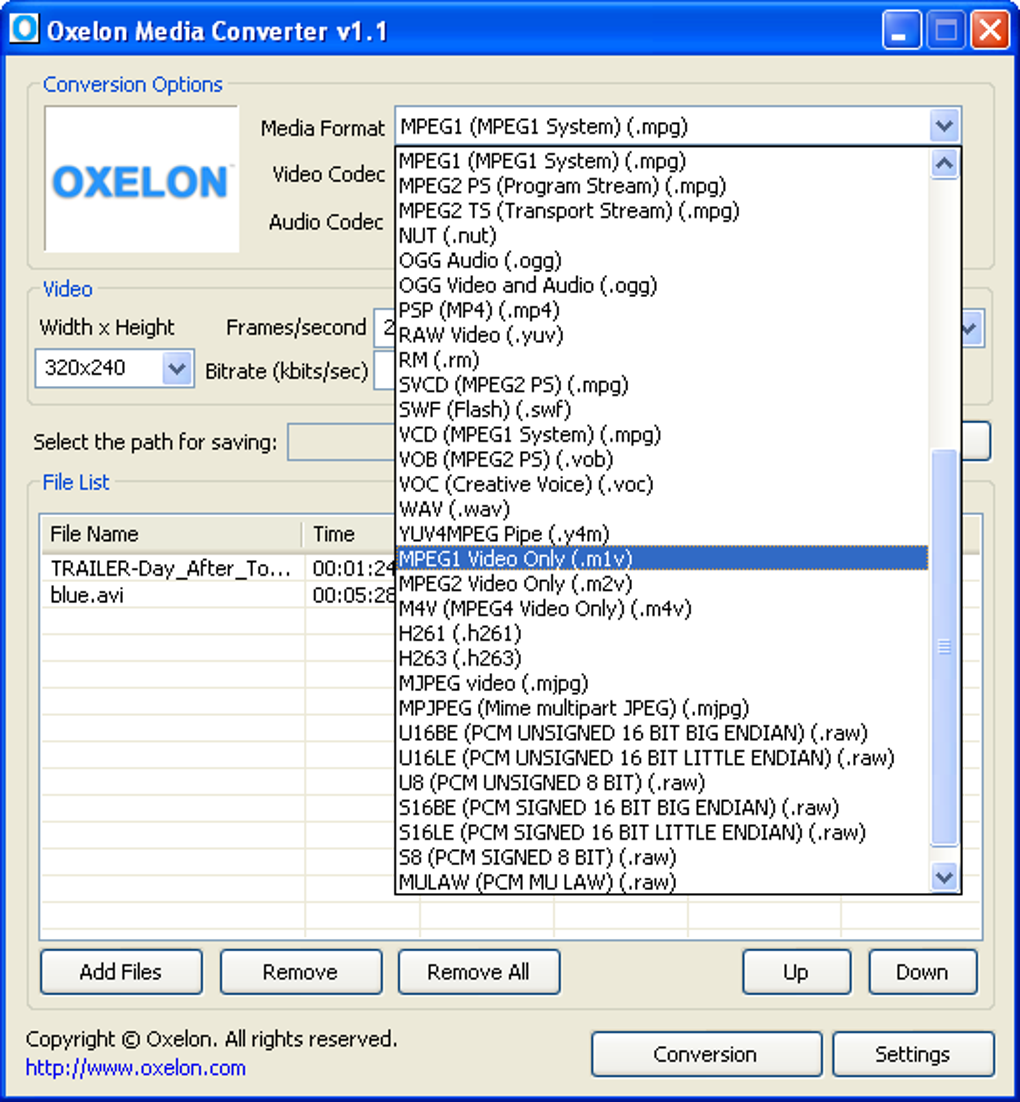Select MPEG2 PS (Program Stream) option
This screenshot has height=1102, width=1020.
tap(662, 186)
